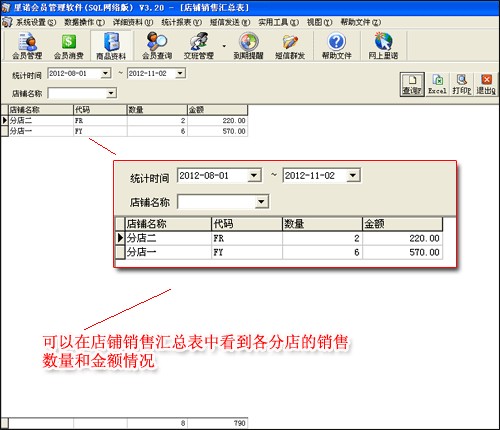Open the 店铺名称 combo box dropdown
The height and width of the screenshot is (430, 500).
click(x=111, y=93)
